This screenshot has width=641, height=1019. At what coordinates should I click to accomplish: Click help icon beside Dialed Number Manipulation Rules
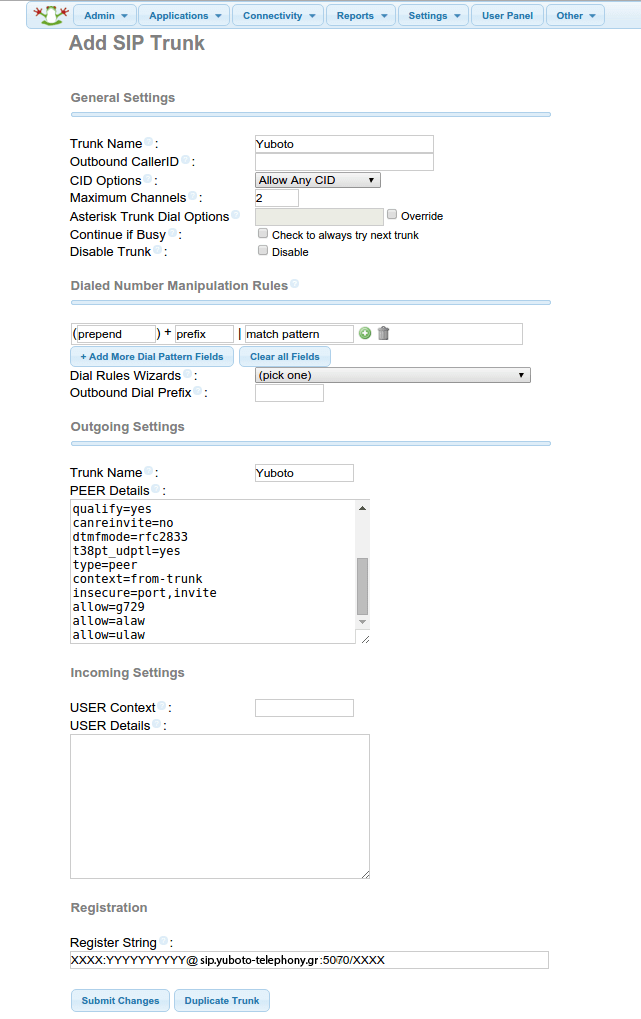tap(294, 283)
